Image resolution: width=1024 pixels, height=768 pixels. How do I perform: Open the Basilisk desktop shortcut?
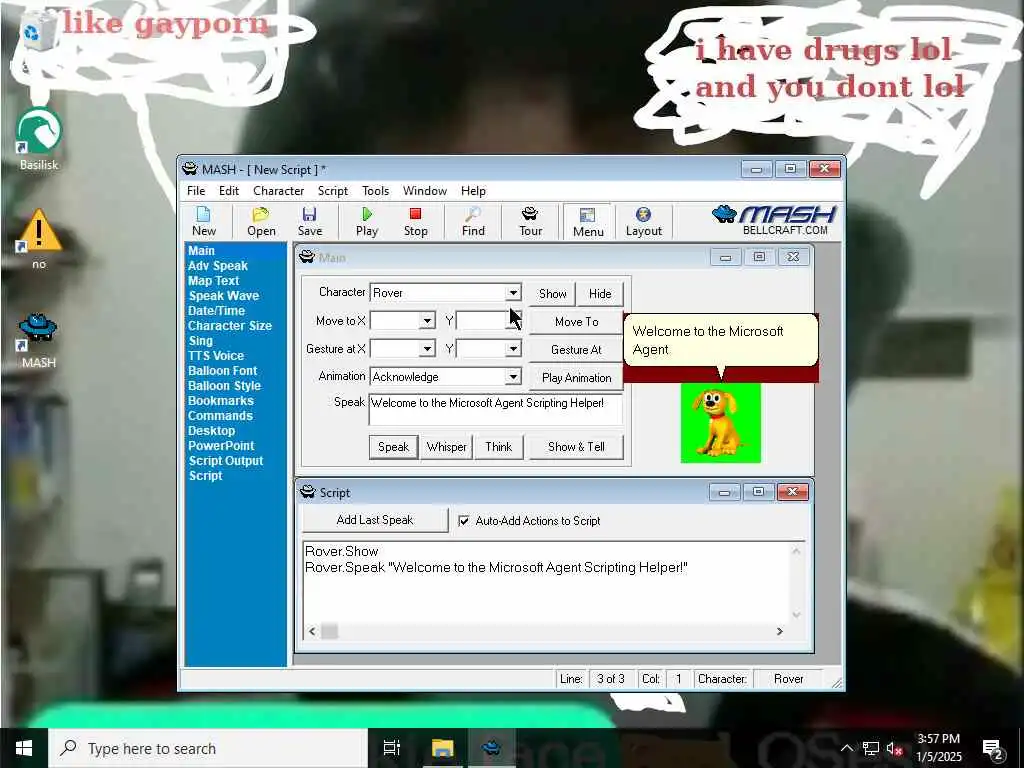(39, 140)
